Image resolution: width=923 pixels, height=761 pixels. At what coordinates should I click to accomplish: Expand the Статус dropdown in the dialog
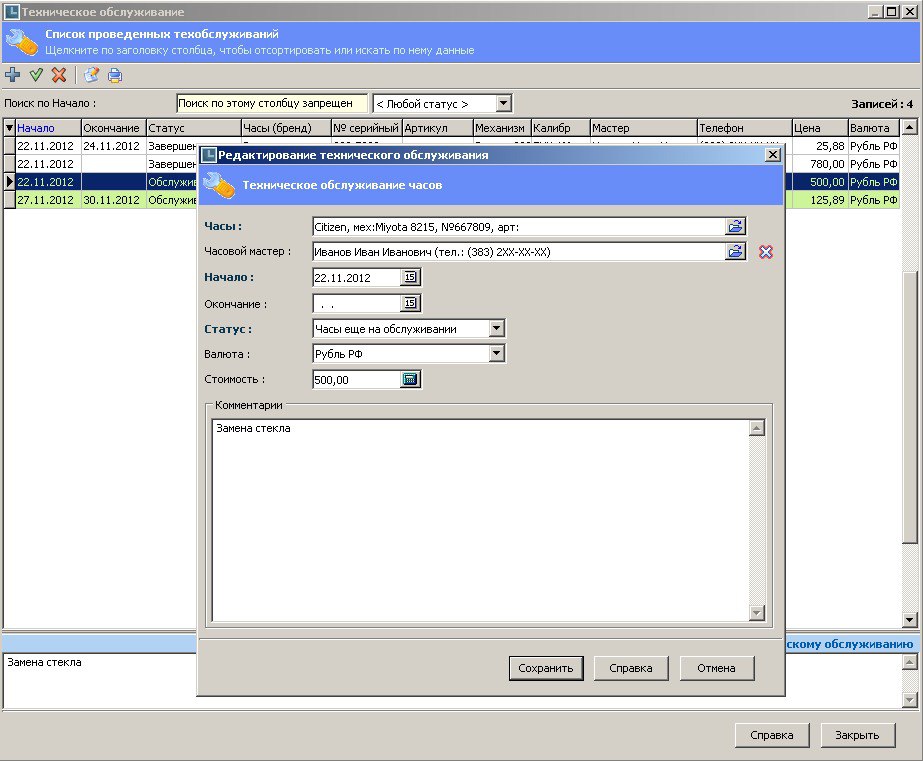[x=496, y=329]
